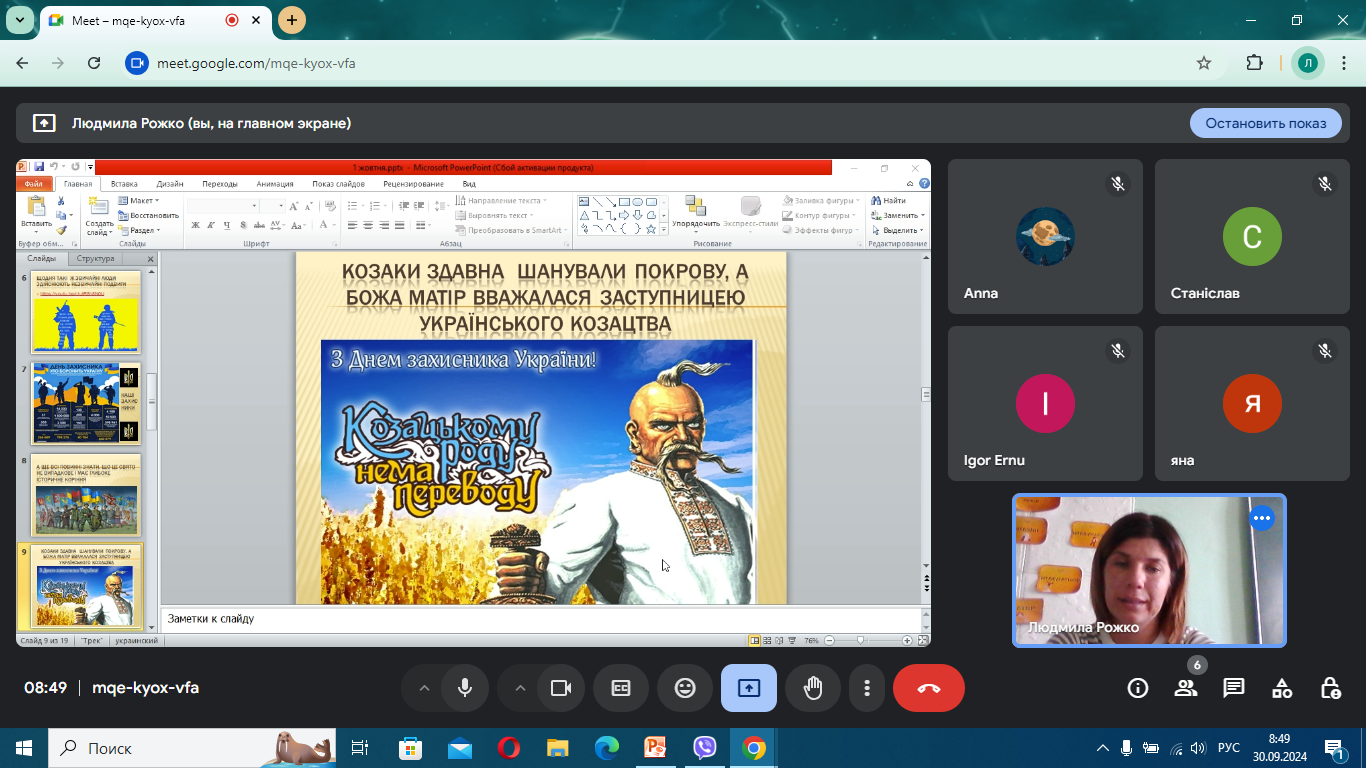Click the Meet address bar URL

pos(256,63)
